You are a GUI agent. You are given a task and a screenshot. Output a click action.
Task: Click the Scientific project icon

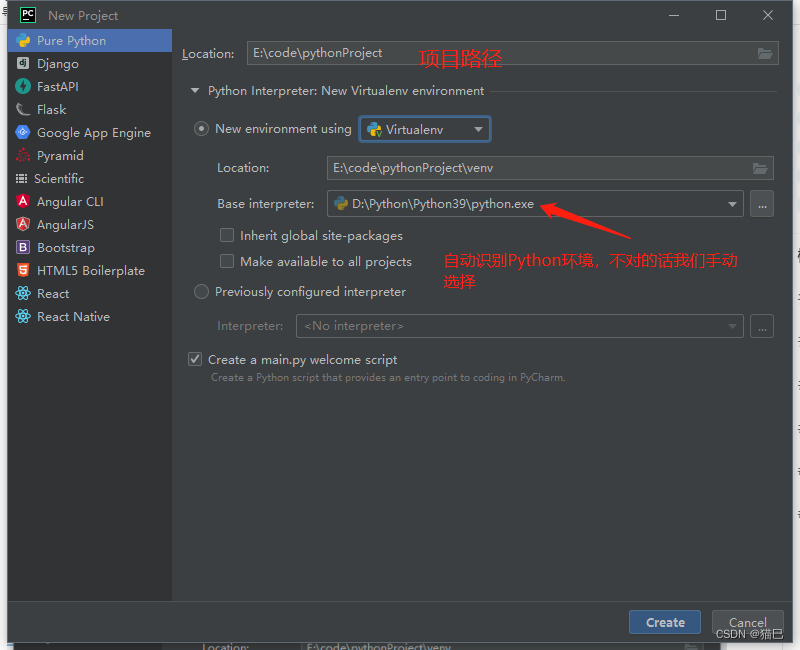coord(21,179)
